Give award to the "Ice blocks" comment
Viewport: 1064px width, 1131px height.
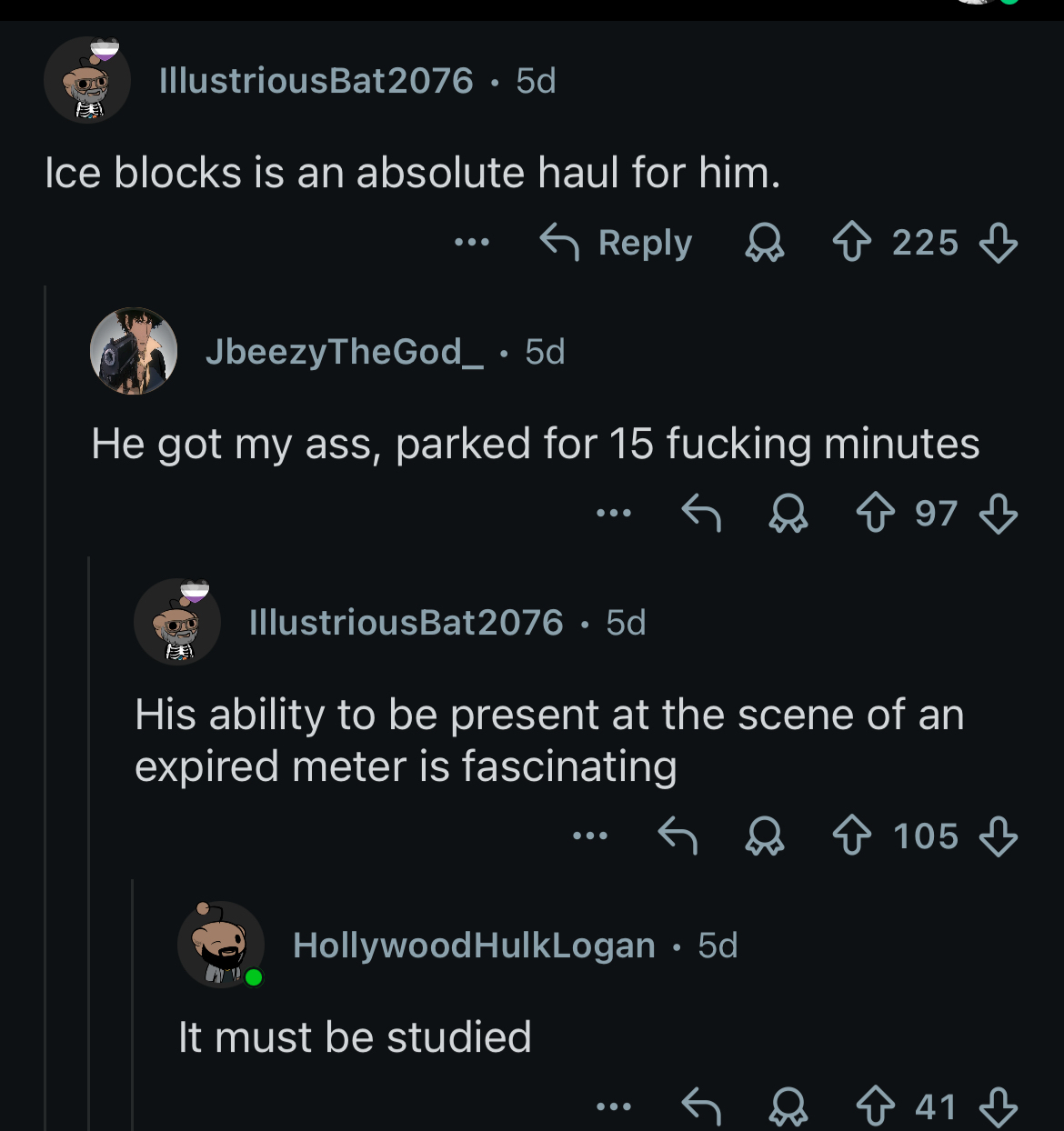(764, 243)
